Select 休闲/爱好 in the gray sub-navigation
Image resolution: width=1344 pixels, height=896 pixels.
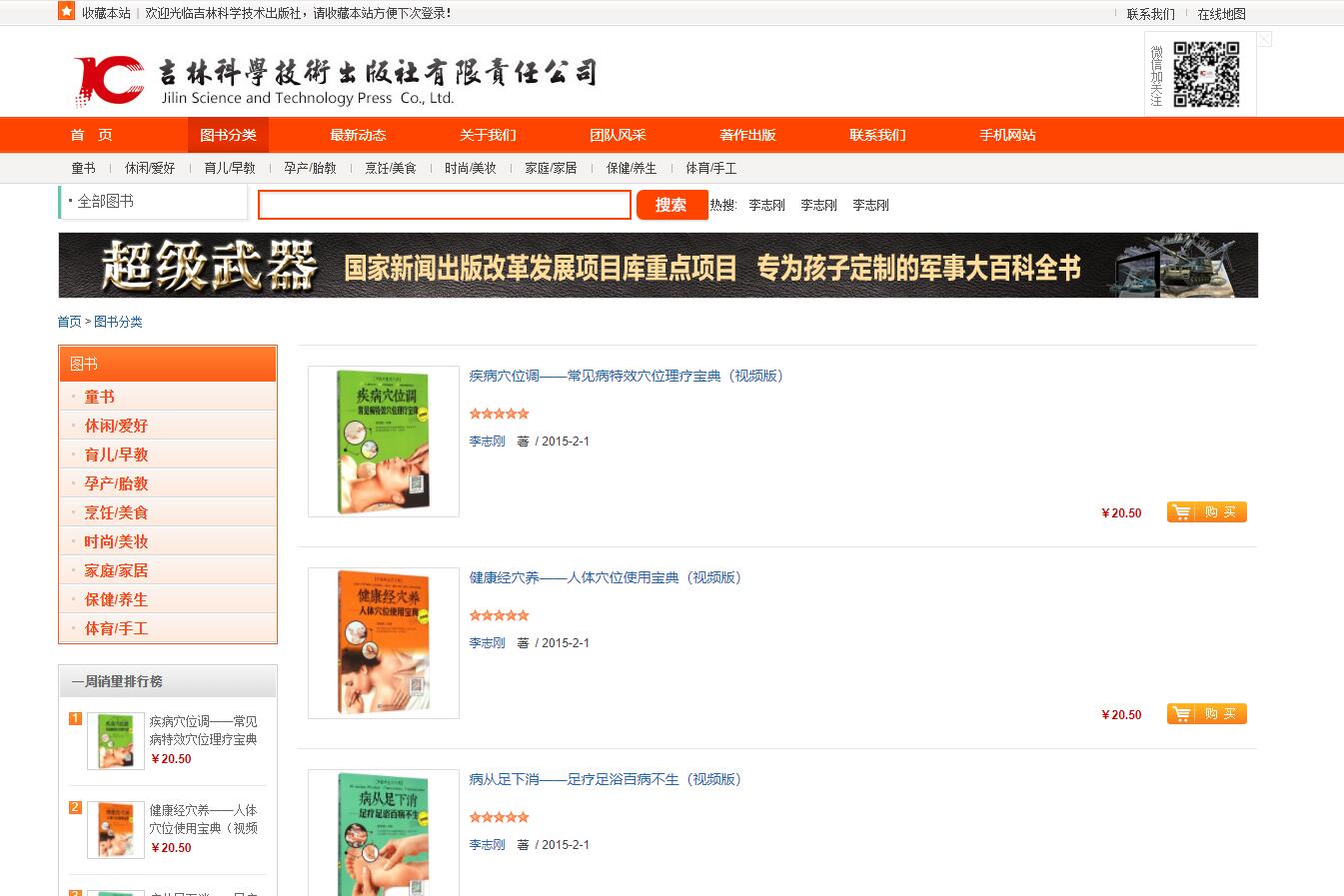pyautogui.click(x=150, y=168)
